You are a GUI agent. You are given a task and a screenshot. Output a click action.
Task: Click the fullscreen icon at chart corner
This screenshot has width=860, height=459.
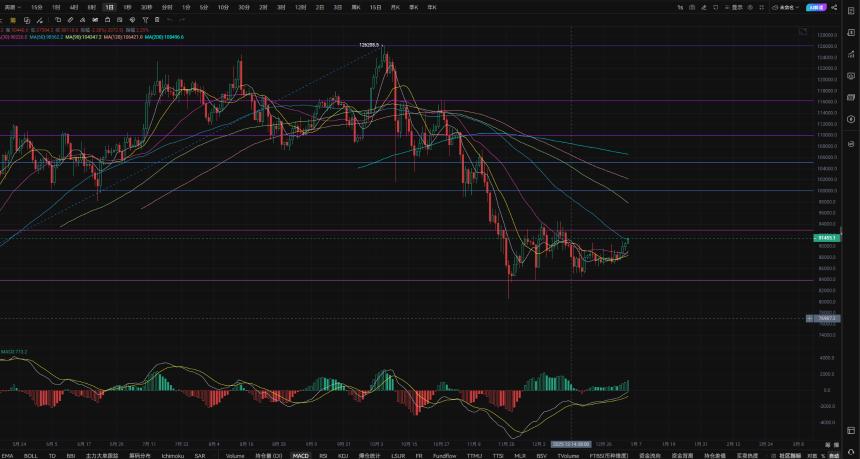pos(802,32)
